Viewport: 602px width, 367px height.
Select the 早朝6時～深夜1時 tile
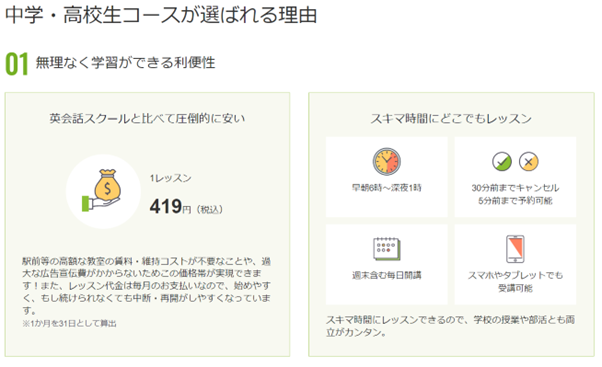coord(387,177)
